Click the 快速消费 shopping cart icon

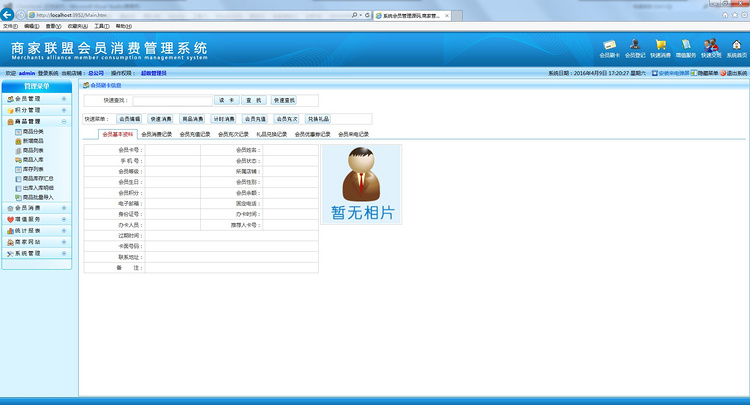660,46
